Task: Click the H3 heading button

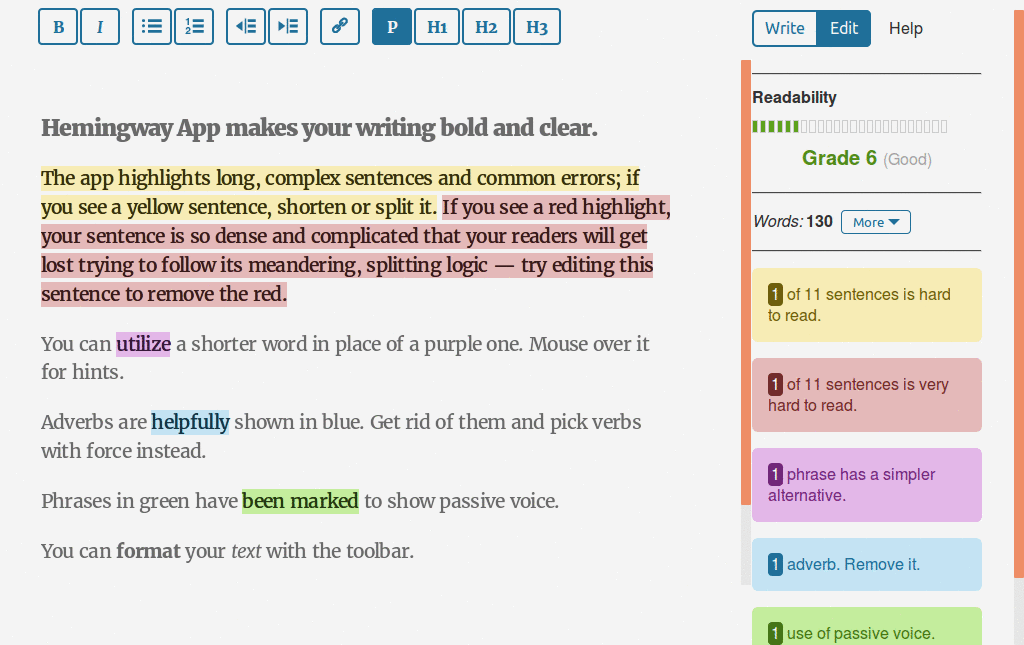Action: pos(536,26)
